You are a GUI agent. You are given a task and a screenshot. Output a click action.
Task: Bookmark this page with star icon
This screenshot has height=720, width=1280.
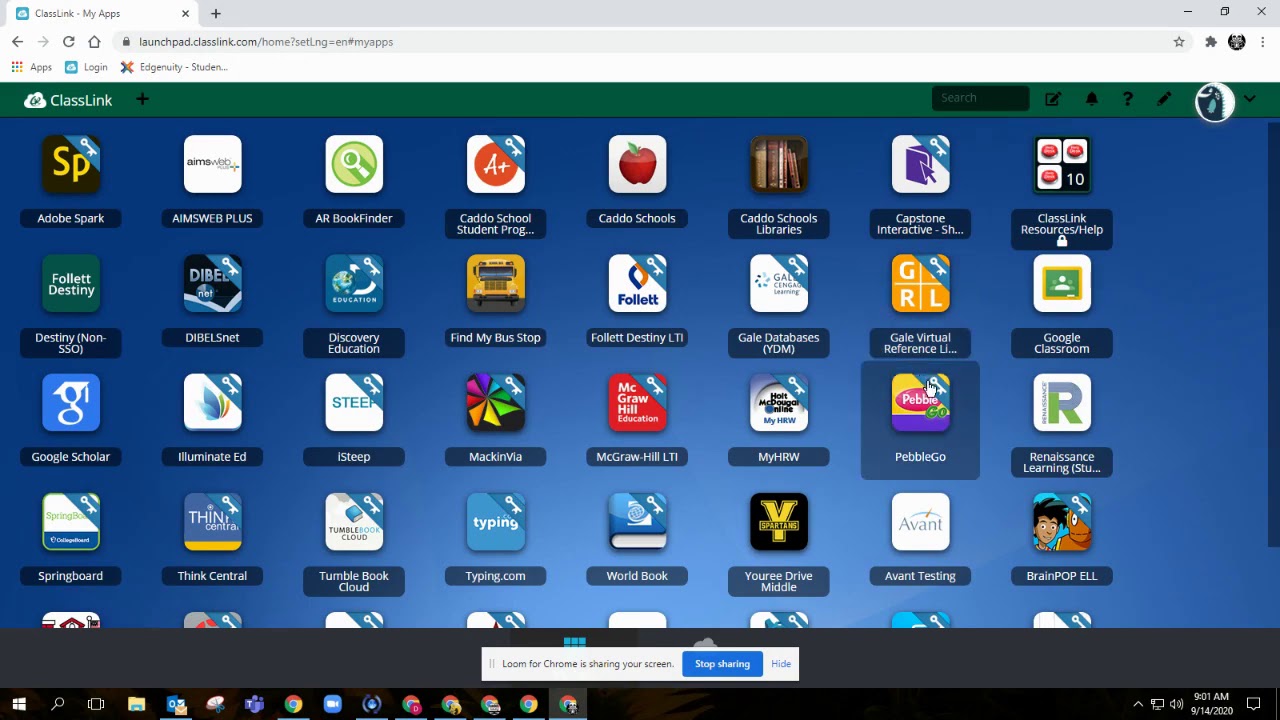[x=1179, y=42]
